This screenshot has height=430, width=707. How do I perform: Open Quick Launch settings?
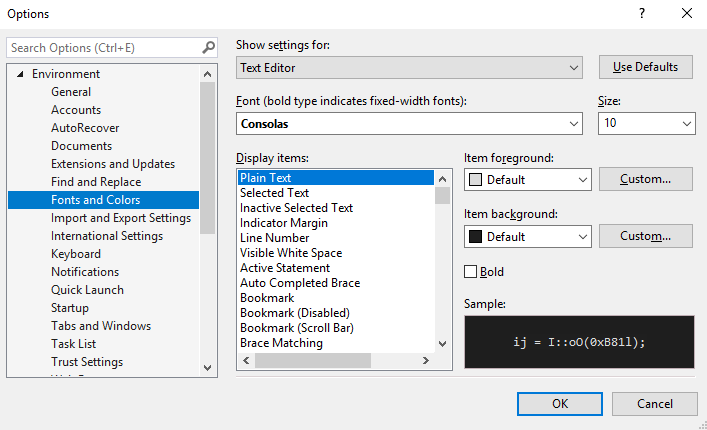87,290
